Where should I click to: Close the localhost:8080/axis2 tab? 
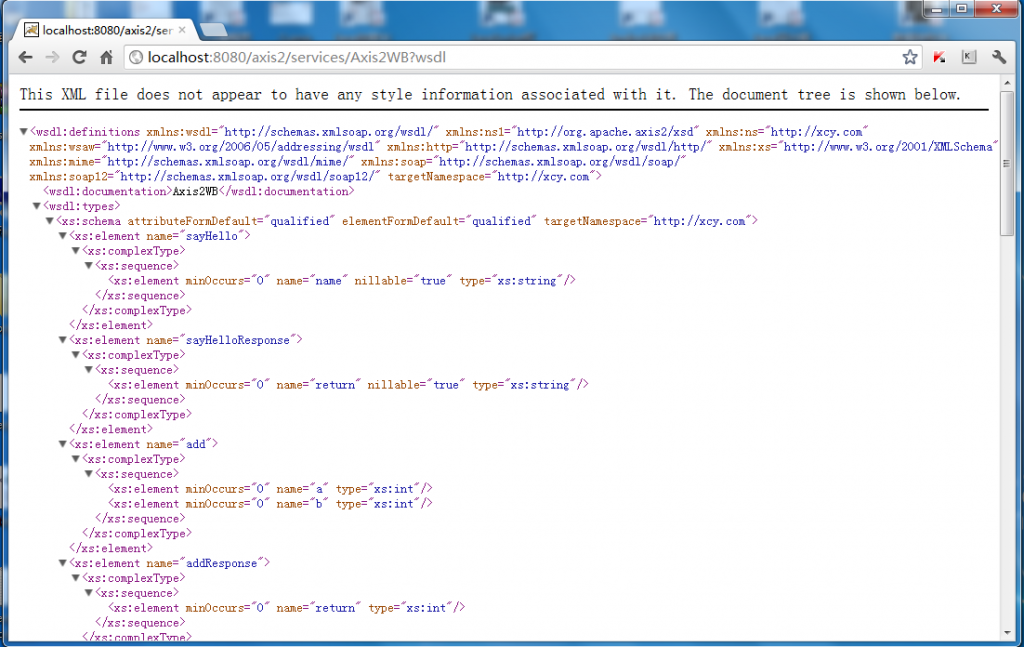[x=182, y=30]
